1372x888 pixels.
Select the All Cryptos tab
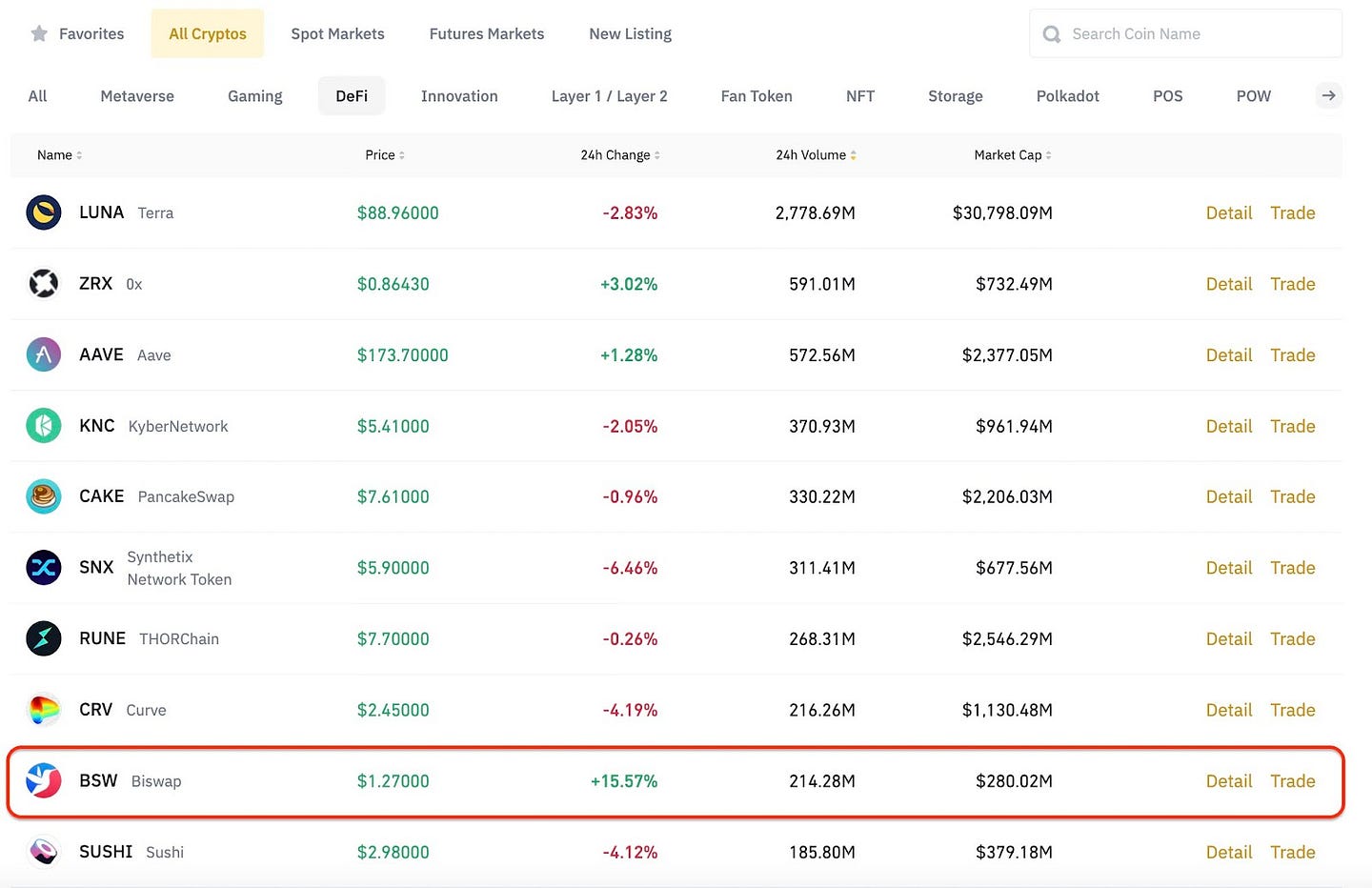pos(208,34)
